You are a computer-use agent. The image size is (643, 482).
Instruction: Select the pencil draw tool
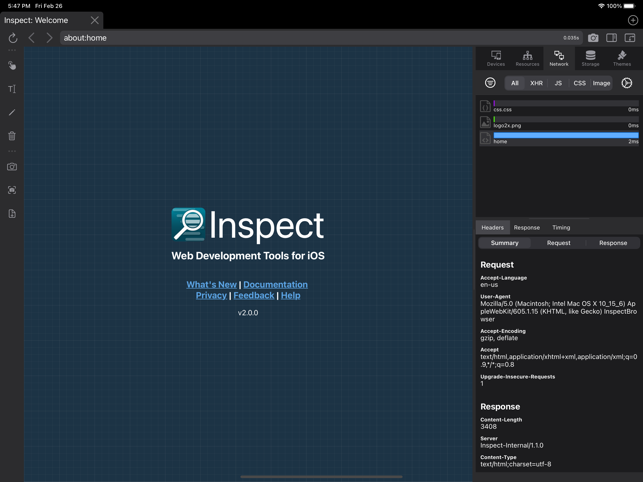click(x=12, y=112)
